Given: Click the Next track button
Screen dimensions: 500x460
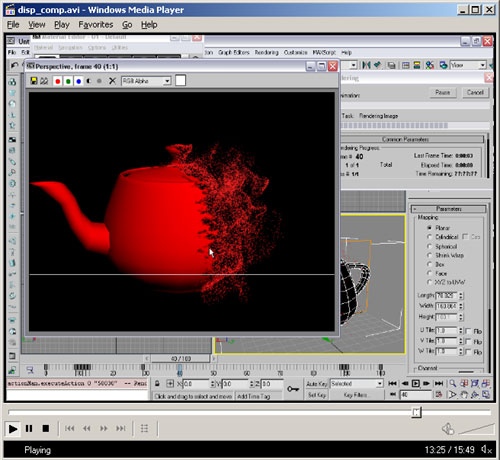Looking at the screenshot, I should (x=121, y=429).
